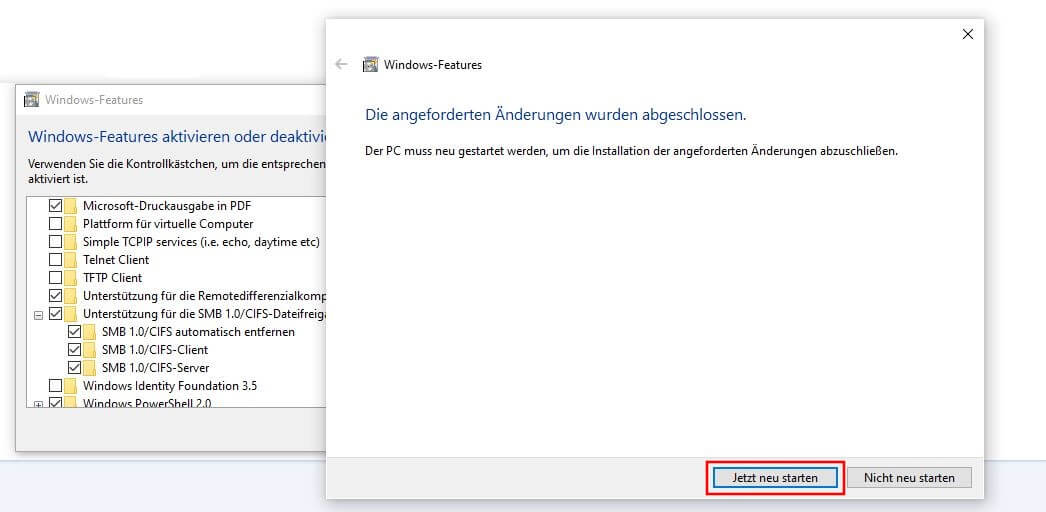1046x512 pixels.
Task: Click folder icon next to Telnet Client
Action: pyautogui.click(x=71, y=259)
